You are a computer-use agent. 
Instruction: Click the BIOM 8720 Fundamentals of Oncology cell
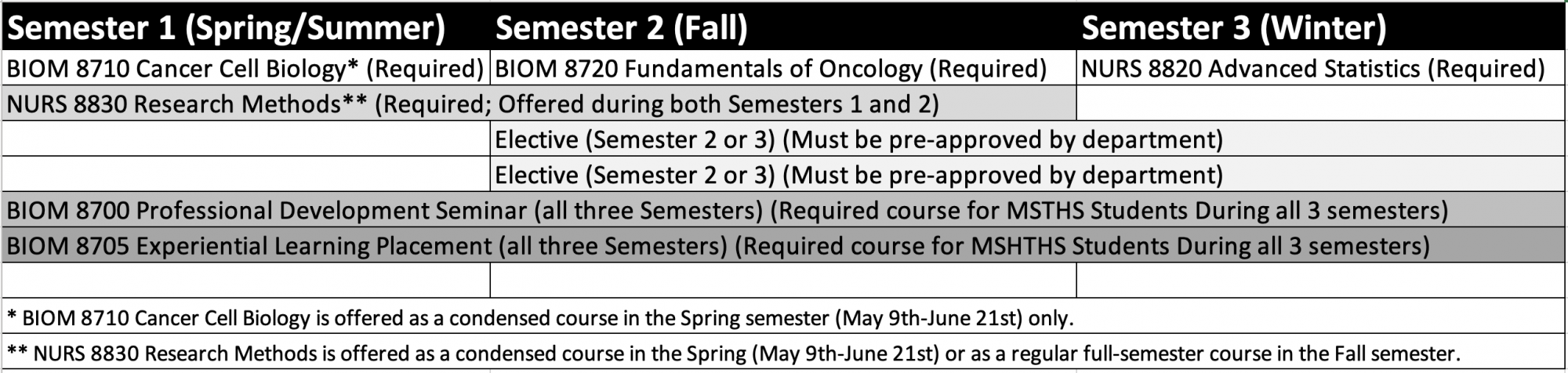pos(771,69)
